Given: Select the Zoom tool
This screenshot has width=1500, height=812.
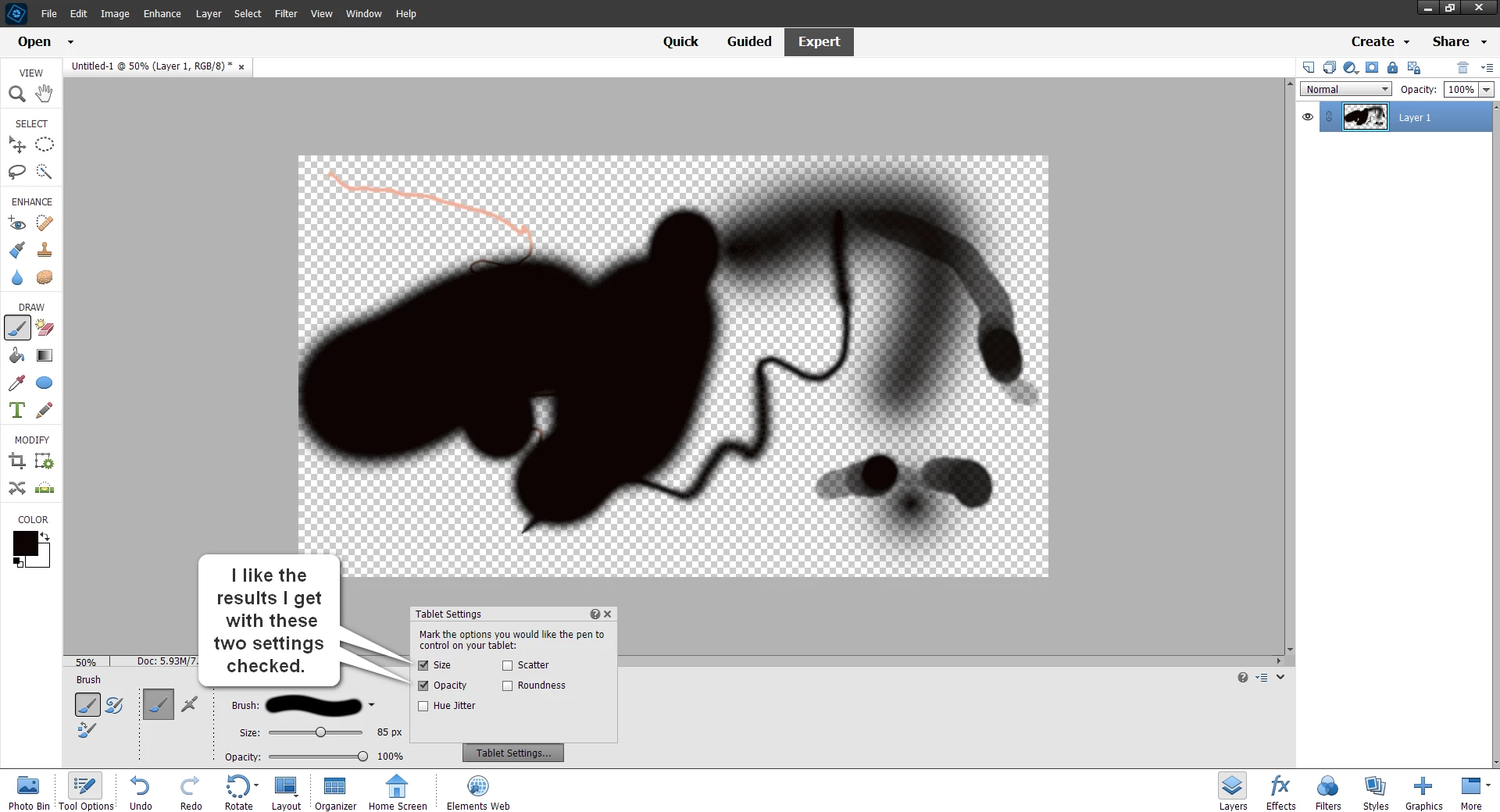Looking at the screenshot, I should click(x=17, y=94).
